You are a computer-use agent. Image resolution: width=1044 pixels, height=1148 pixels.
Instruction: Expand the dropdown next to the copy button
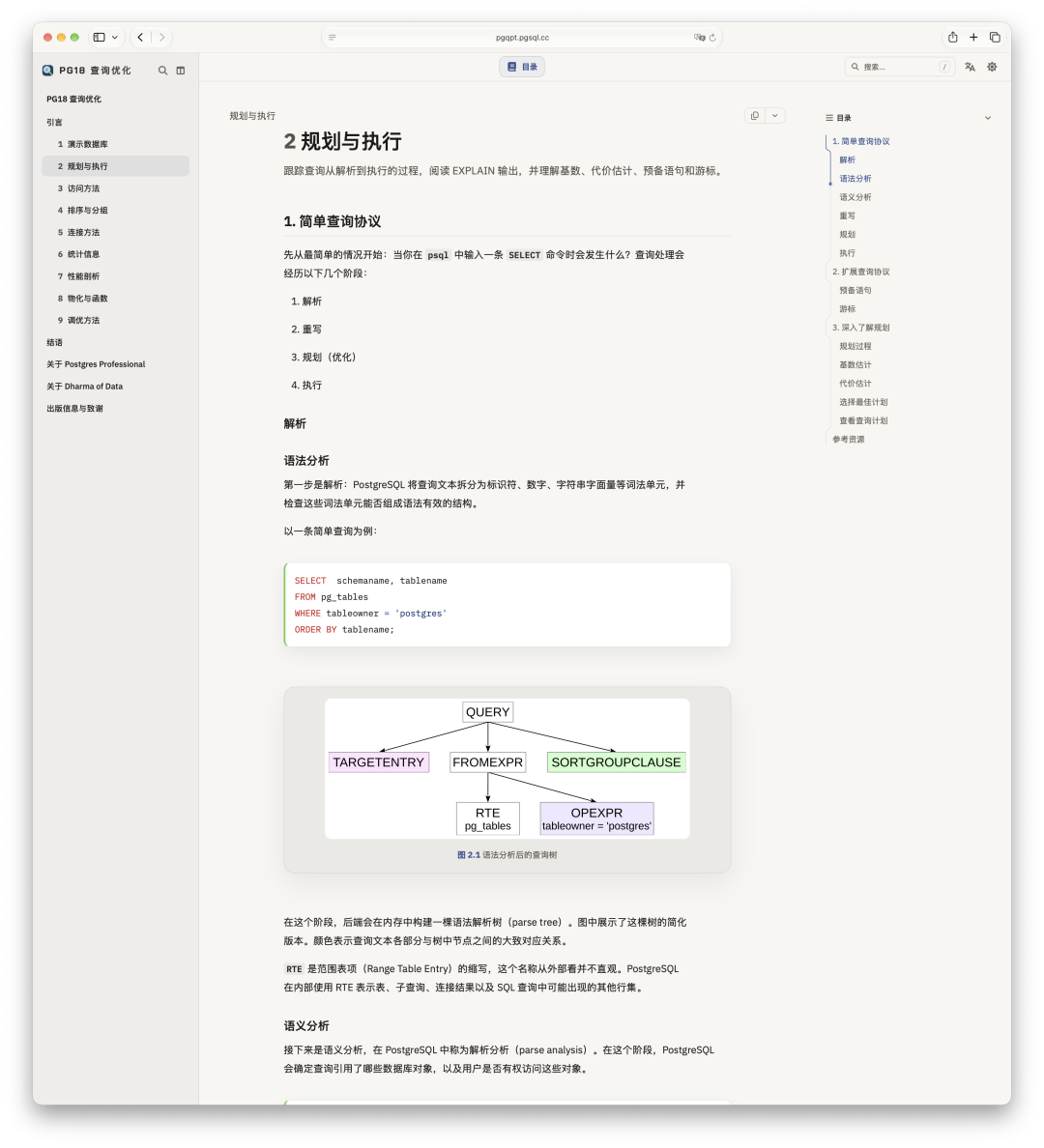point(775,116)
